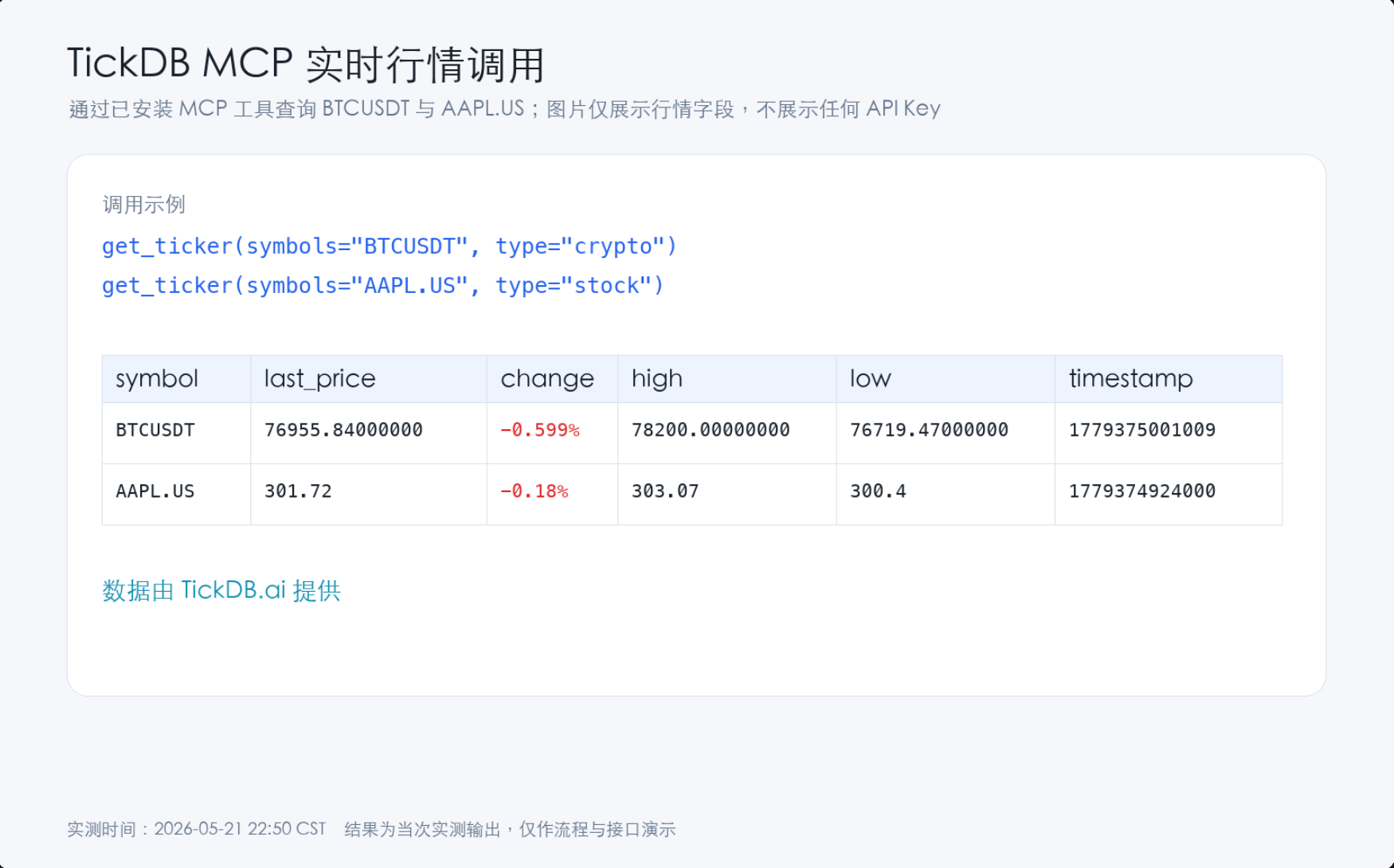Screen dimensions: 1394x868
Task: Click the title 'TickDB MCP 实时行情调用'
Action: click(306, 64)
